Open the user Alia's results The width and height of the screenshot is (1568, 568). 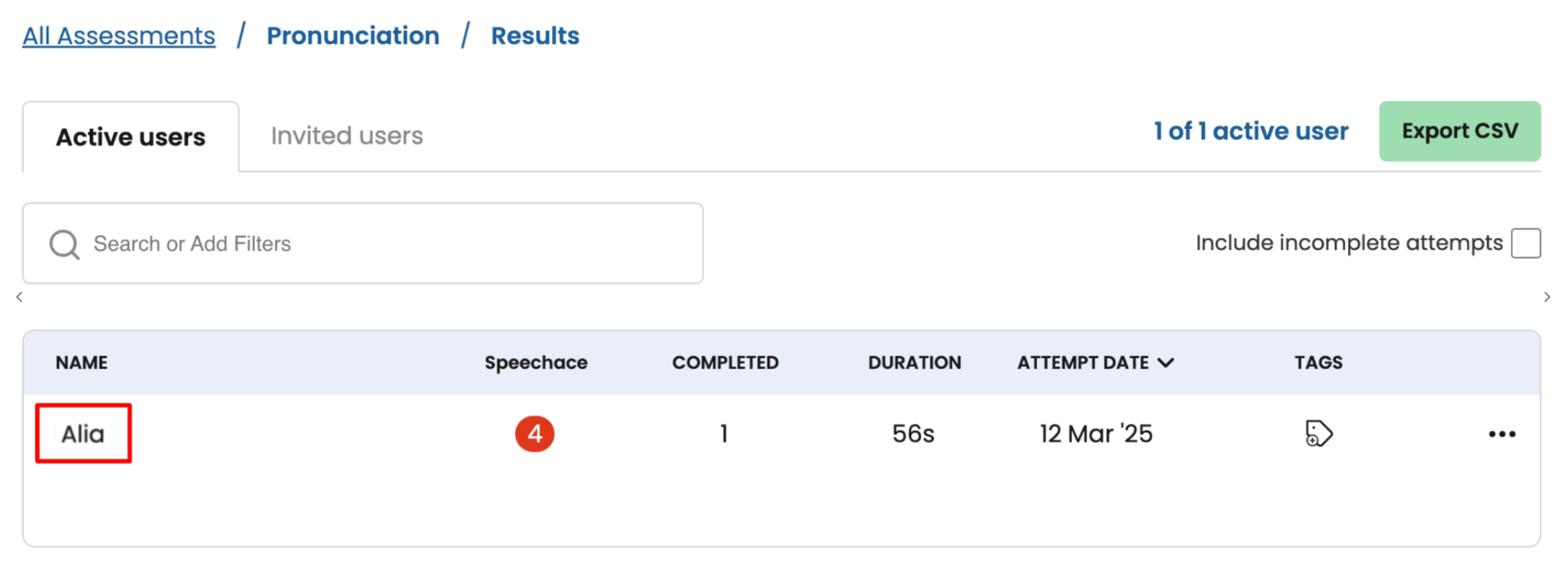point(83,434)
